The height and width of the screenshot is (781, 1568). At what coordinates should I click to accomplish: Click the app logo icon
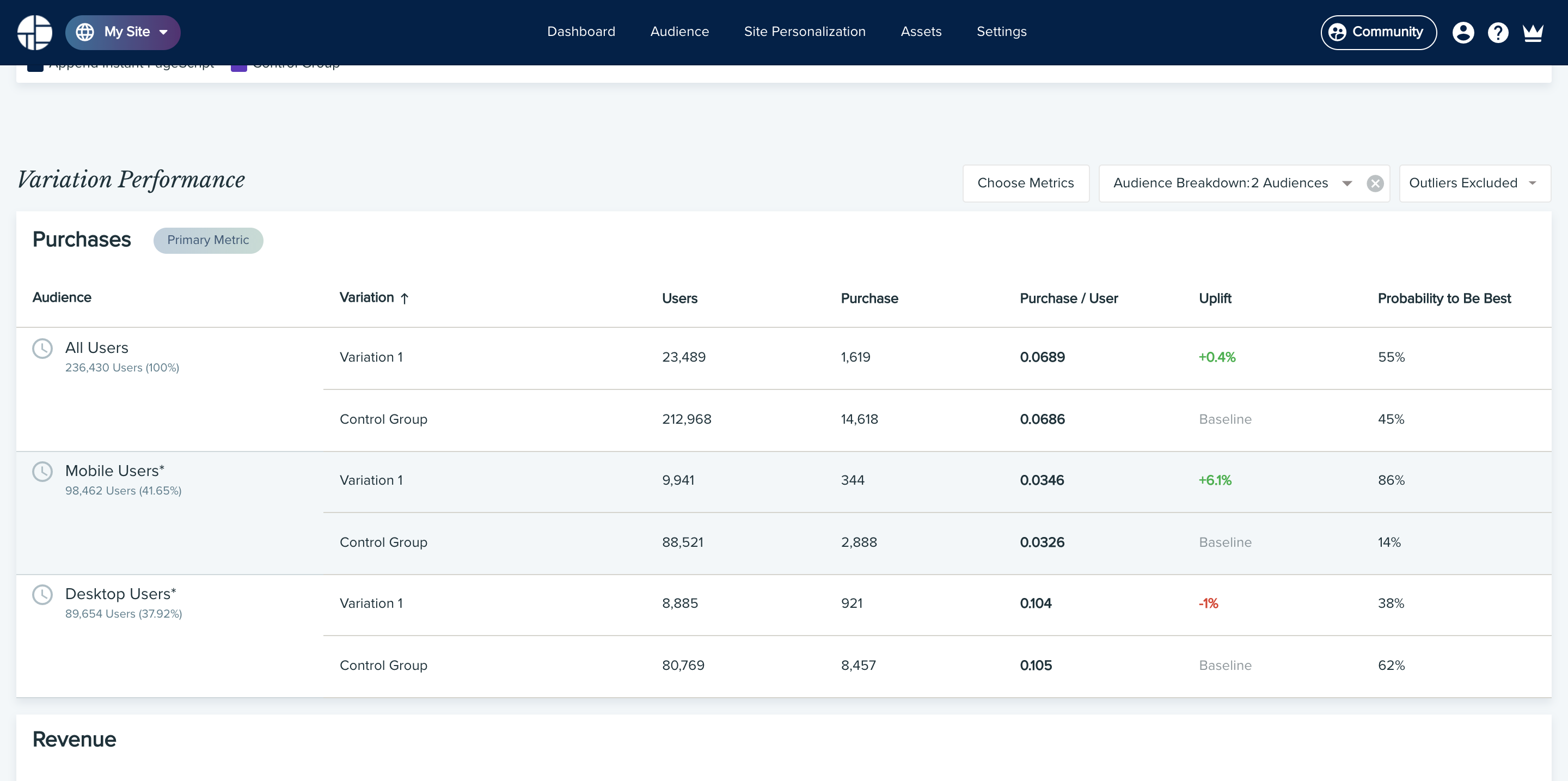point(35,32)
